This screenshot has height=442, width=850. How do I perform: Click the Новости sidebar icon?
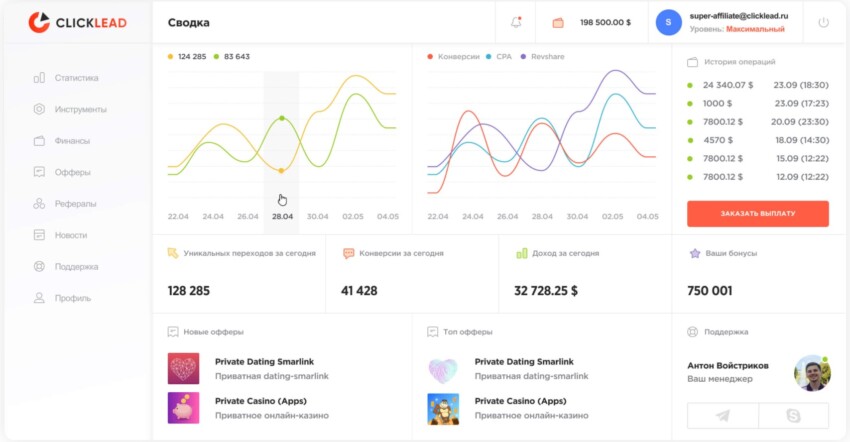39,235
